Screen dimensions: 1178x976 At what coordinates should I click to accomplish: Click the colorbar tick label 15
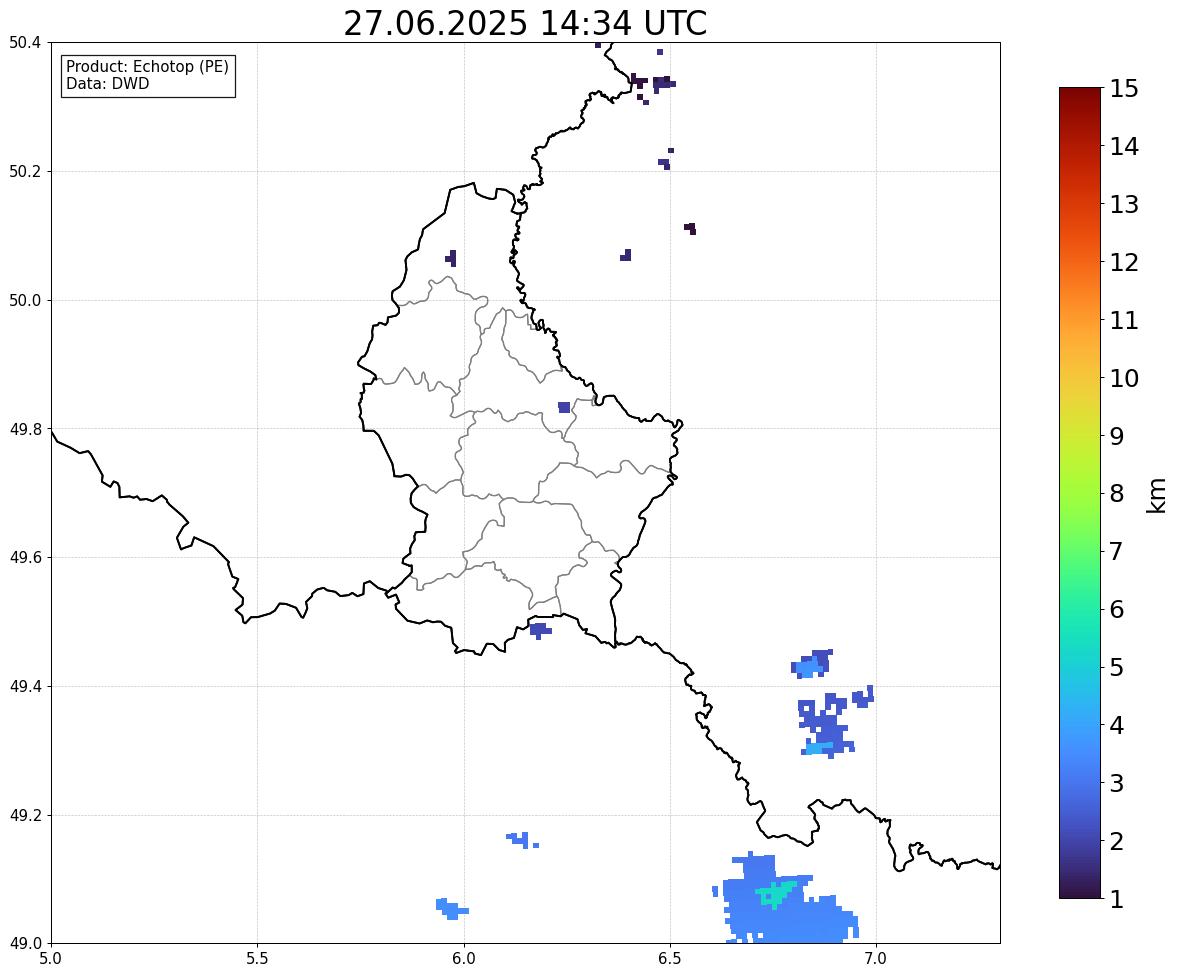[1124, 89]
